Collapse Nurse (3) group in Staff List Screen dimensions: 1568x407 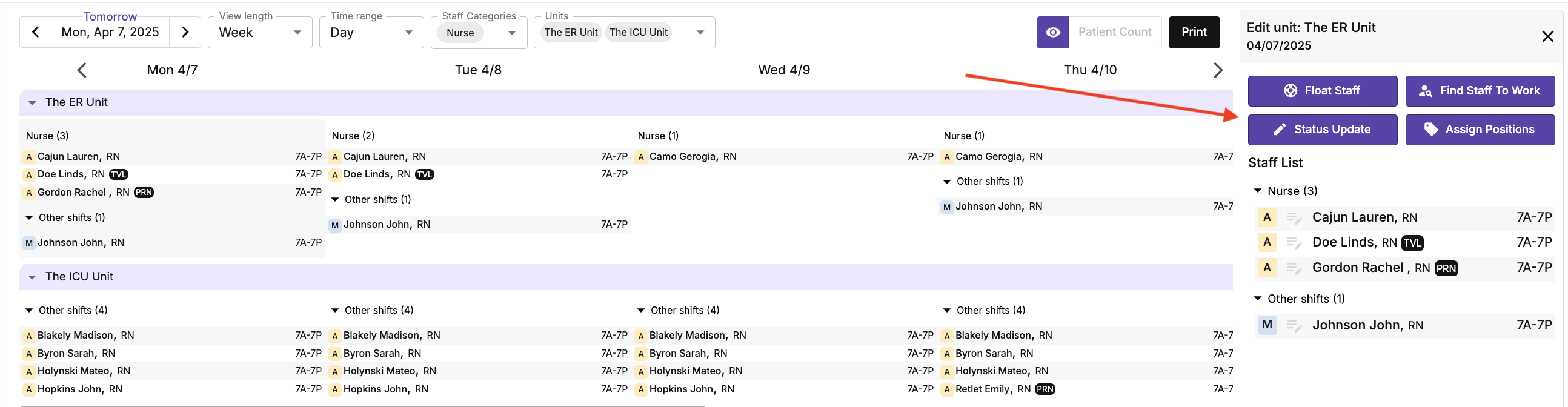click(x=1258, y=191)
